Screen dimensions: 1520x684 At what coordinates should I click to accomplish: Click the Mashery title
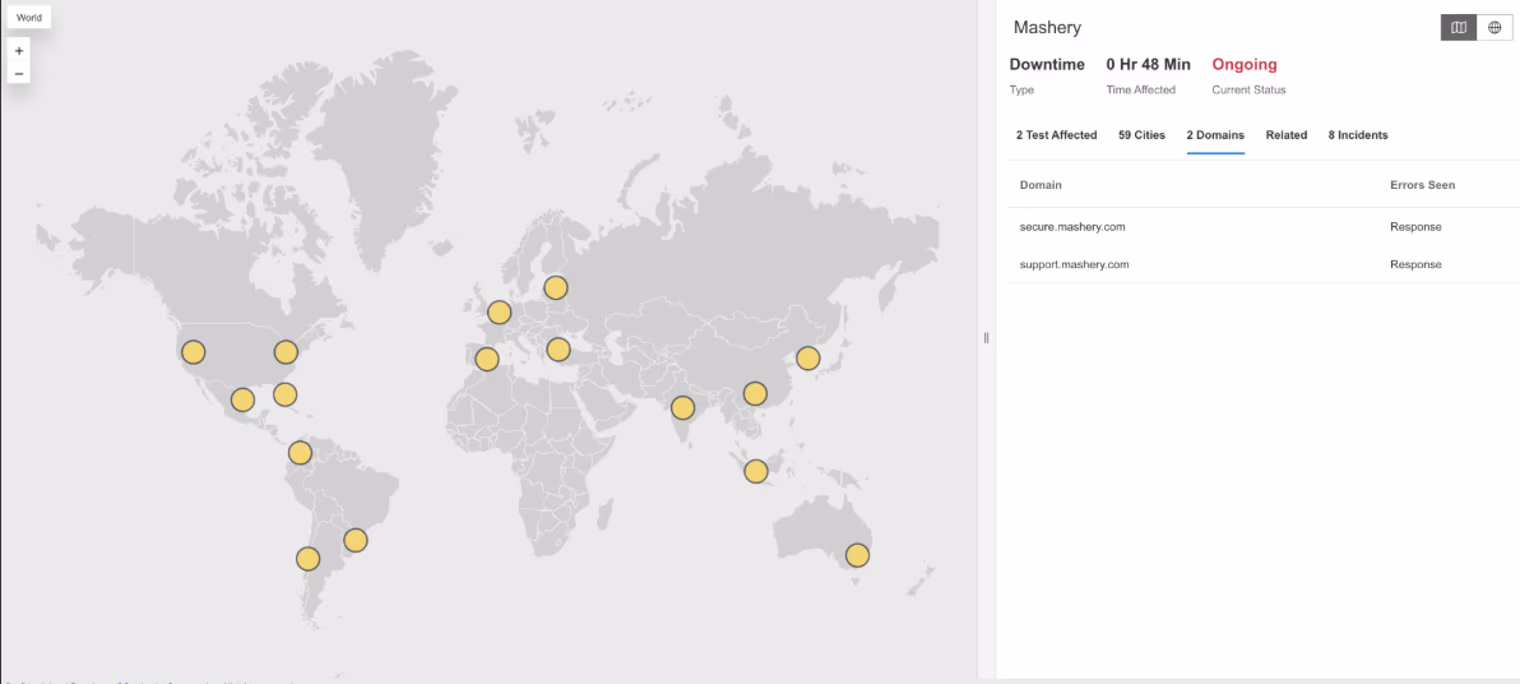pyautogui.click(x=1047, y=28)
